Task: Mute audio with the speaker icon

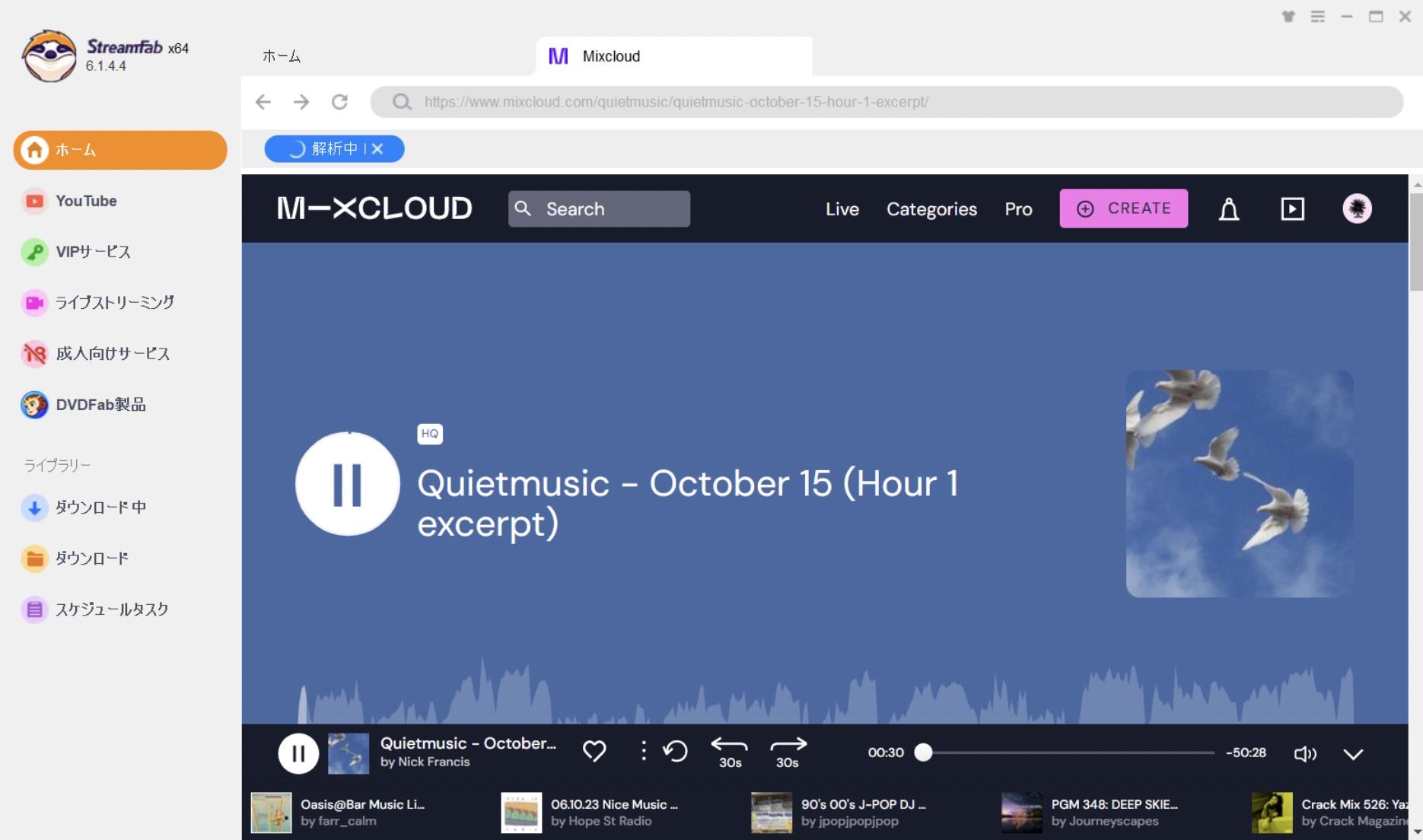Action: point(1305,754)
